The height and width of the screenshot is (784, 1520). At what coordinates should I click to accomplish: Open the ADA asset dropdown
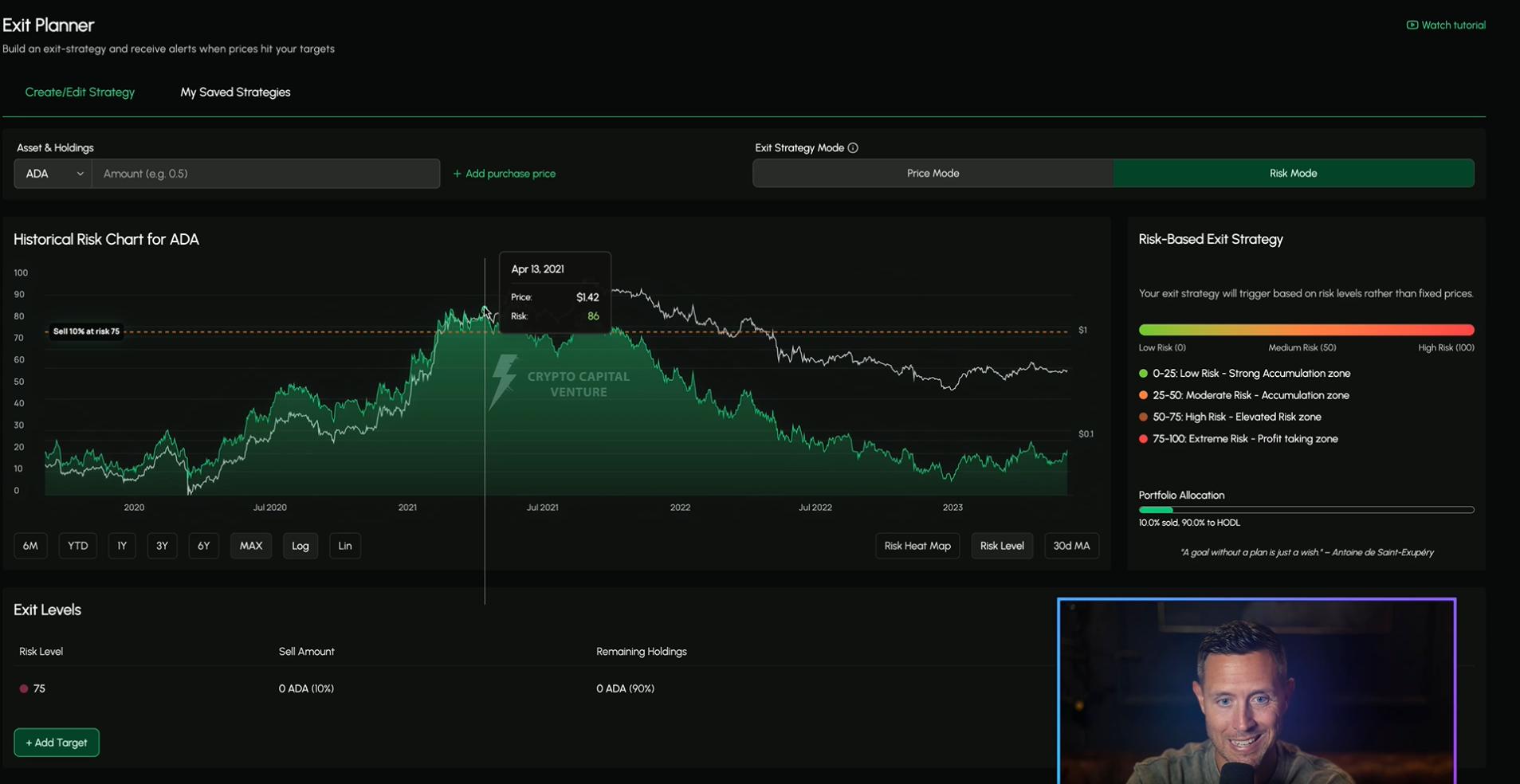(52, 173)
